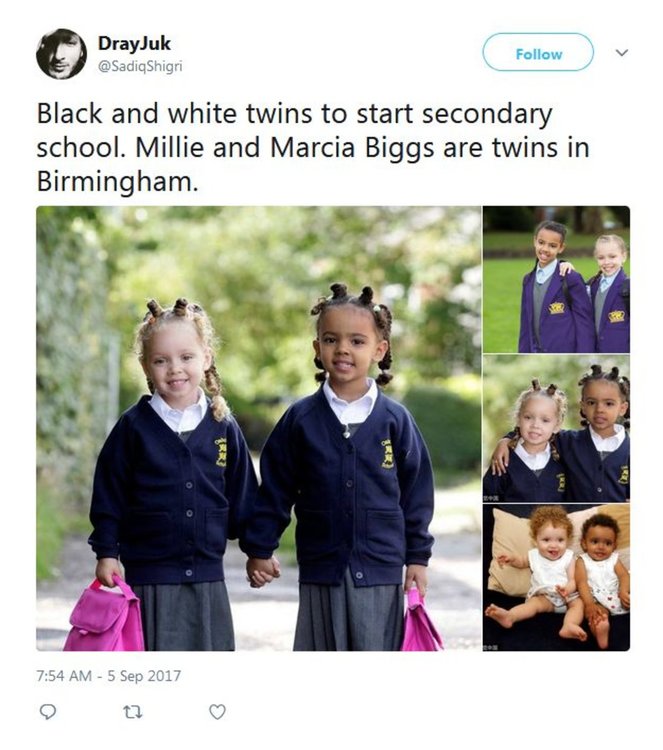Expand the tweet options chevron menu

(621, 52)
